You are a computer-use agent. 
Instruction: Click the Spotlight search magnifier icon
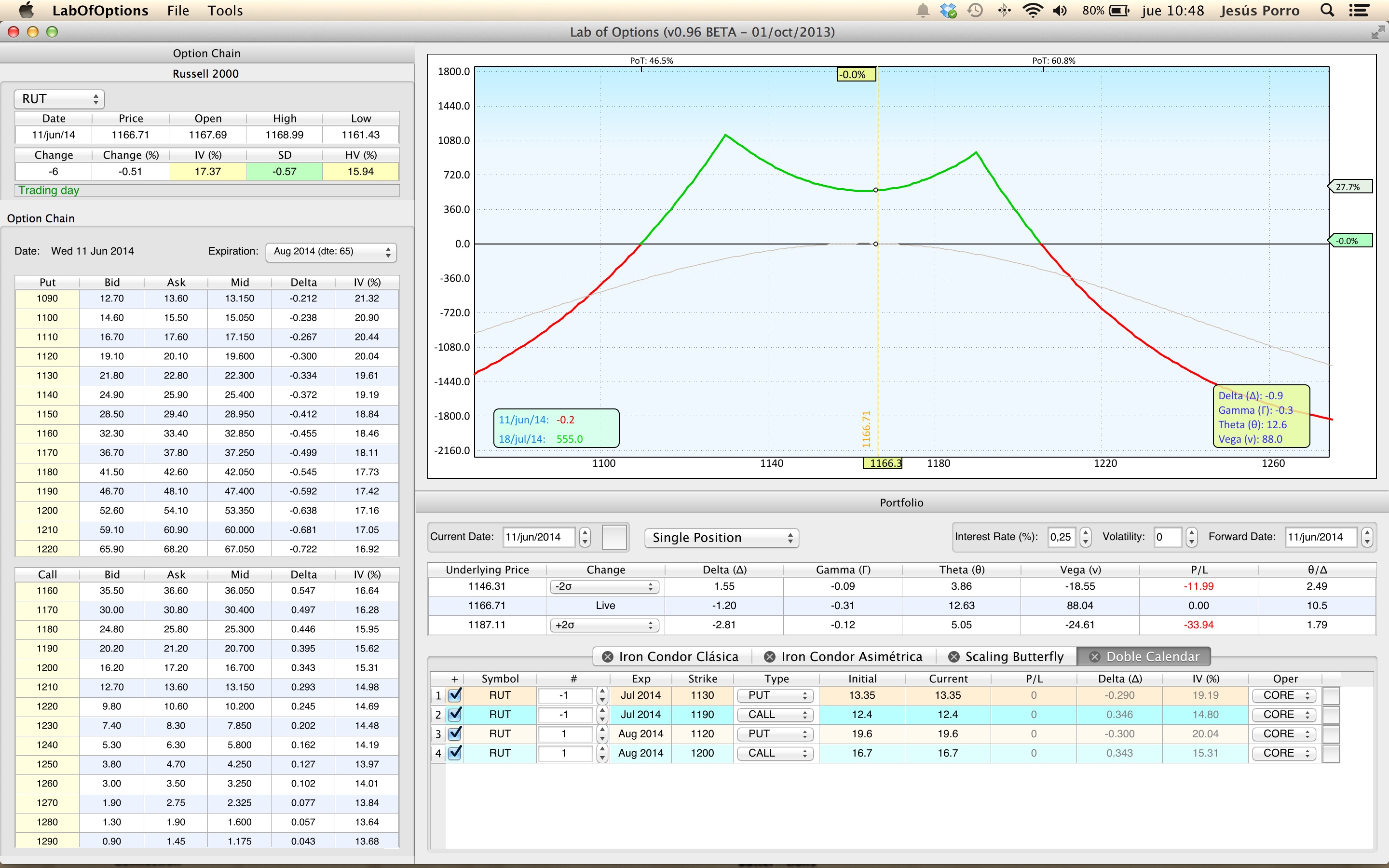(x=1327, y=10)
